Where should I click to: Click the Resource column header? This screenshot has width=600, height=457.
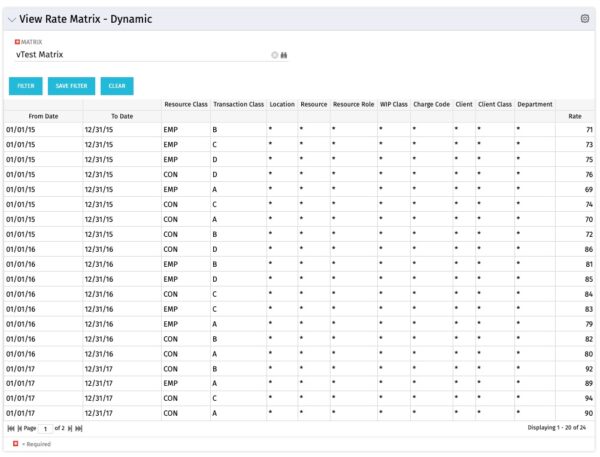tap(314, 104)
